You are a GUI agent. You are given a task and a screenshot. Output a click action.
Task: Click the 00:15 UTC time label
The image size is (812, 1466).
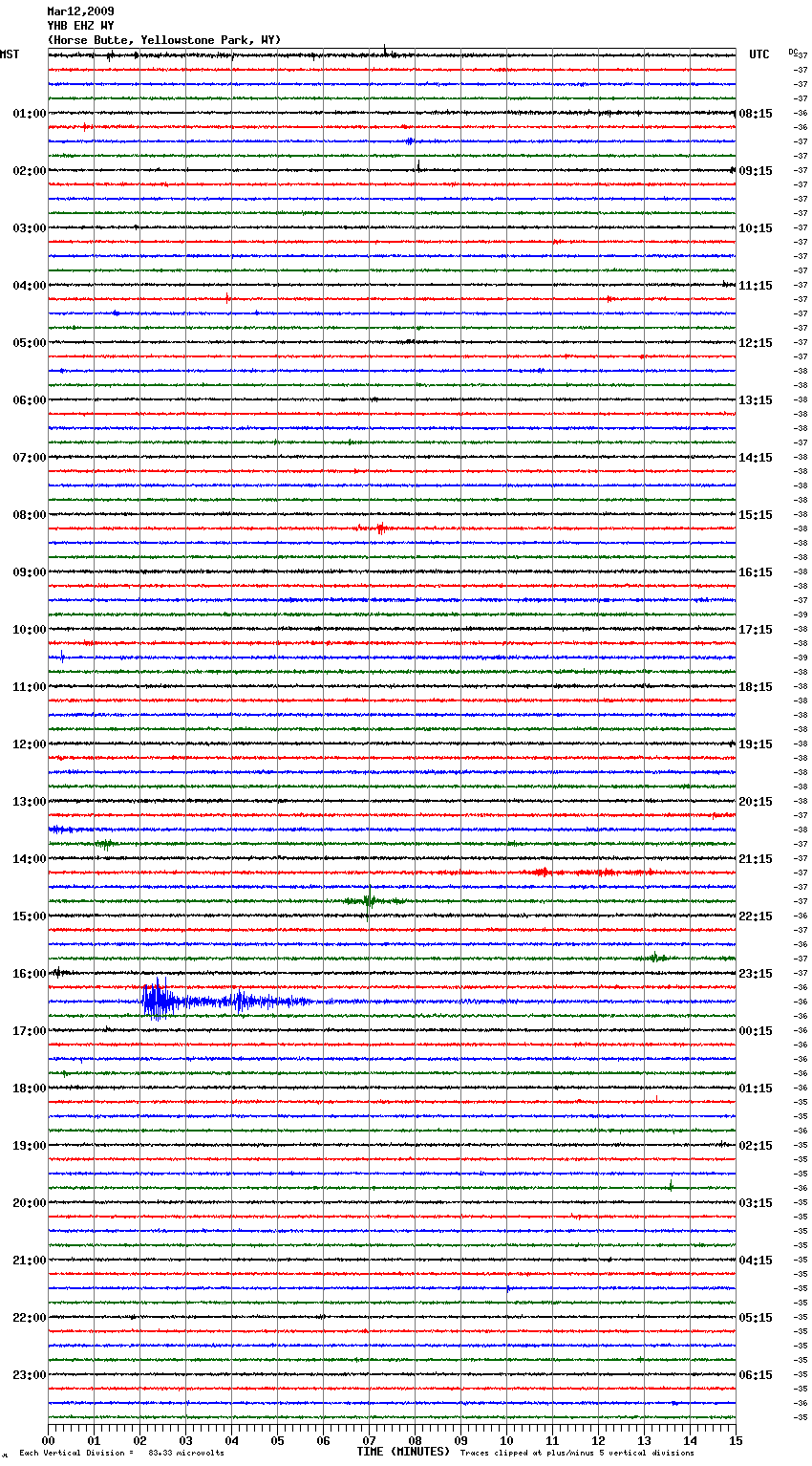[756, 1031]
